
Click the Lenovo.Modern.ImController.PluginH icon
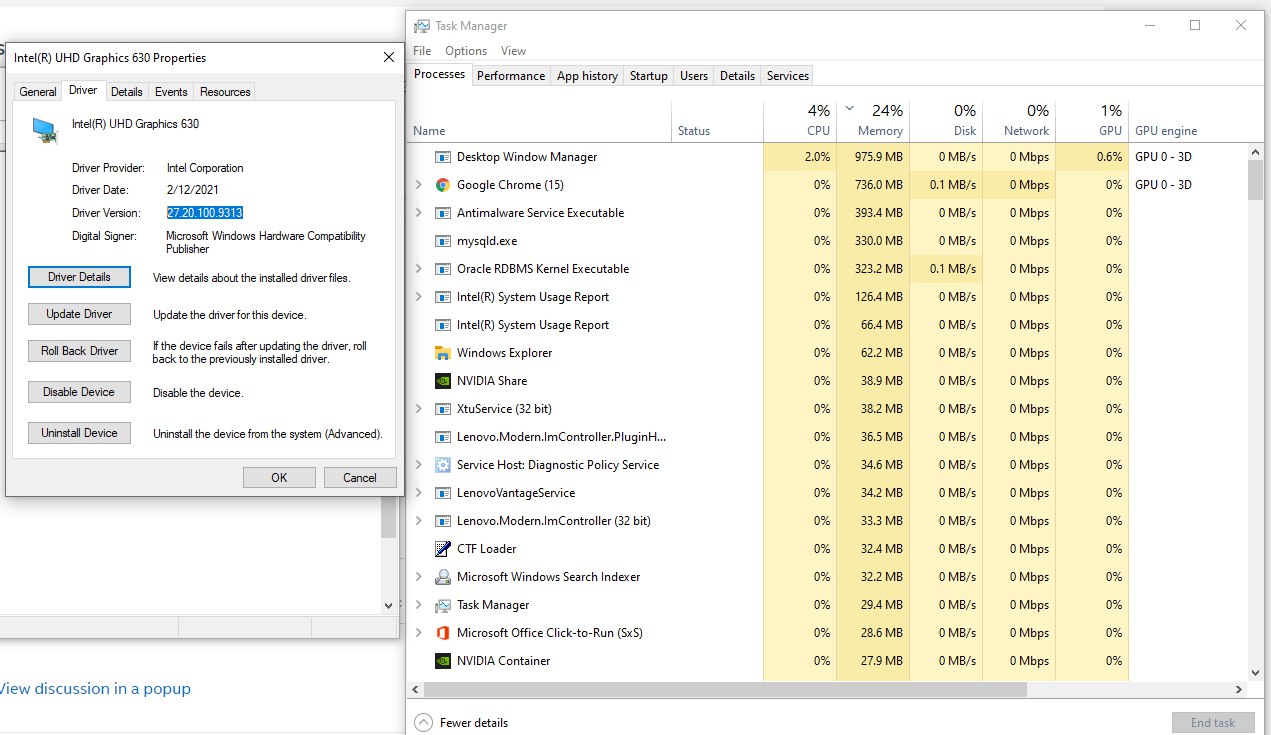pyautogui.click(x=443, y=437)
